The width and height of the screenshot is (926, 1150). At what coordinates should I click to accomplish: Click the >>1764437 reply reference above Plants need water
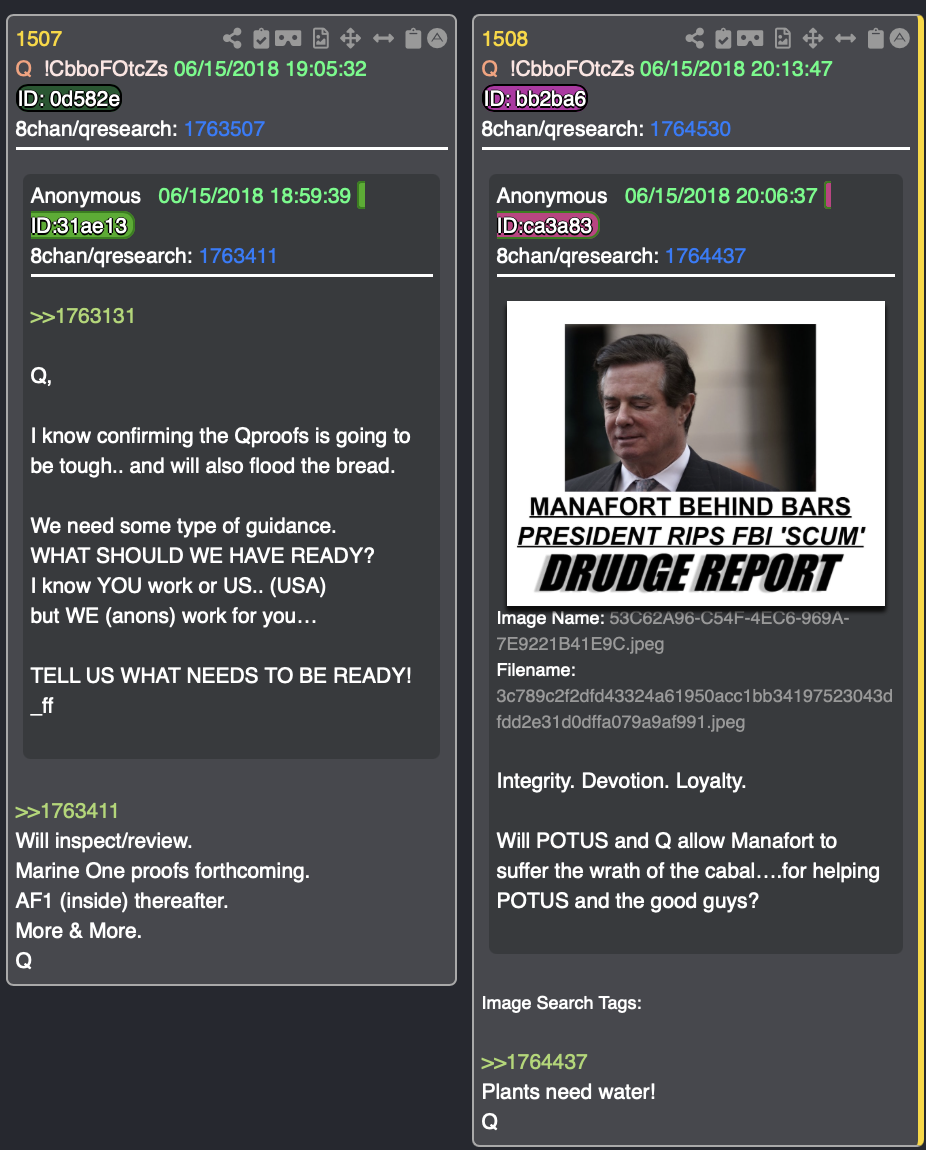[534, 1062]
